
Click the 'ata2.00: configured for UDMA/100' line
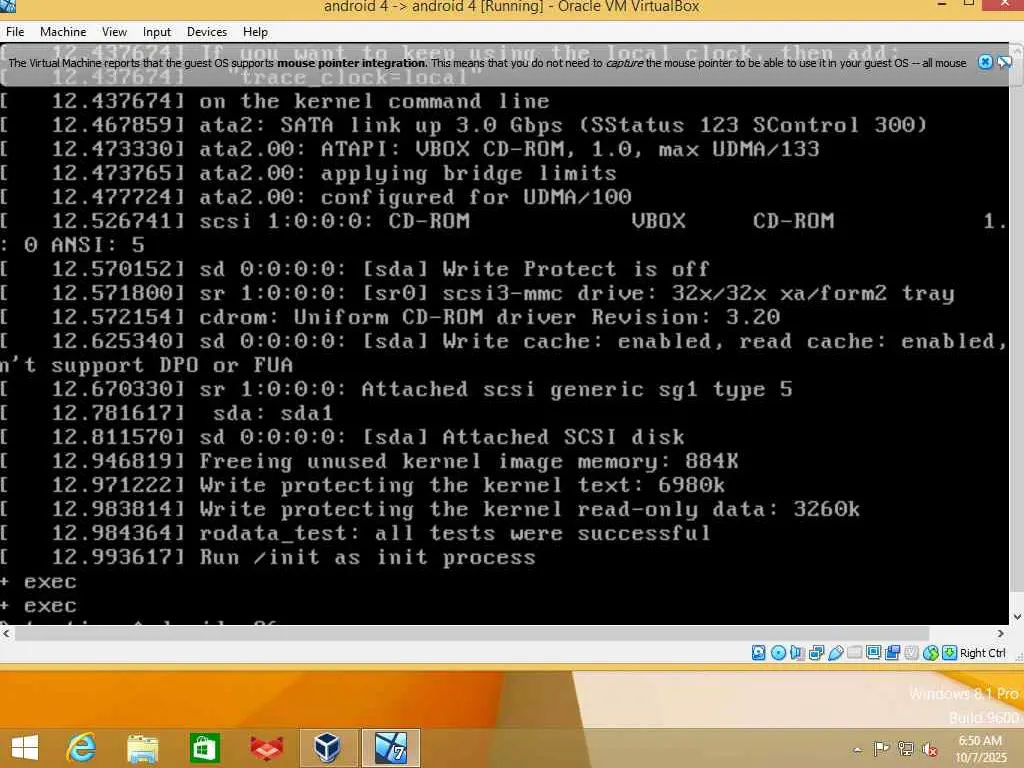click(415, 197)
